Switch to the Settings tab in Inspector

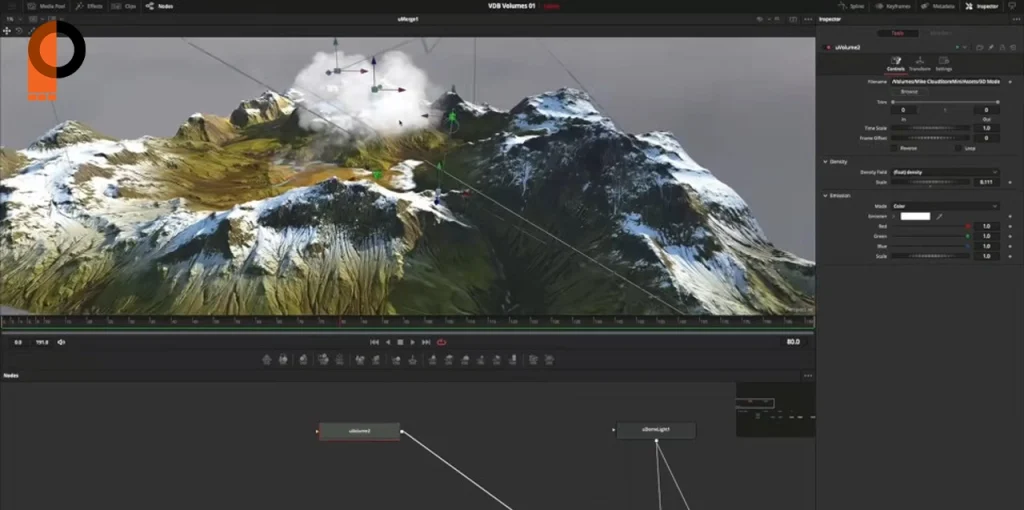pos(944,65)
